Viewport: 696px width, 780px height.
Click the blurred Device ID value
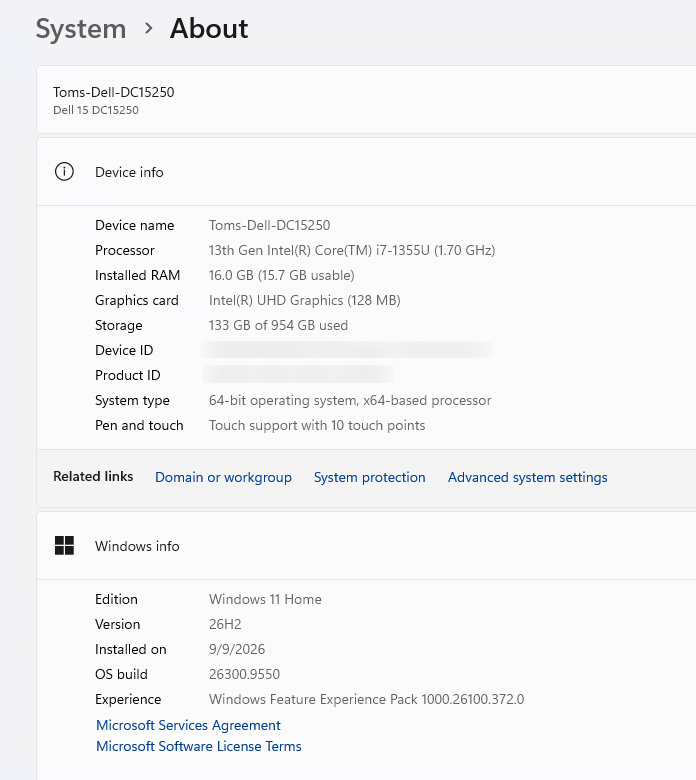(x=347, y=350)
